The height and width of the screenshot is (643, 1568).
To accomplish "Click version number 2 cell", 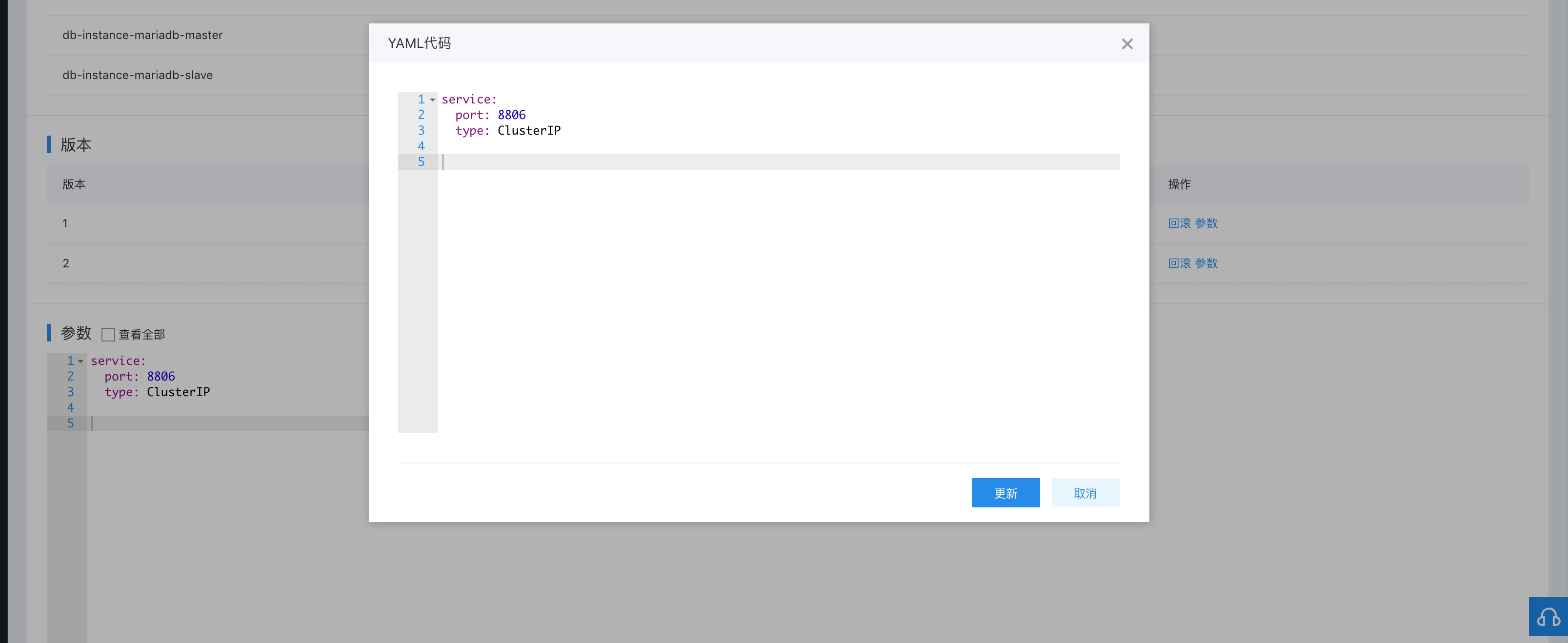I will pyautogui.click(x=66, y=263).
